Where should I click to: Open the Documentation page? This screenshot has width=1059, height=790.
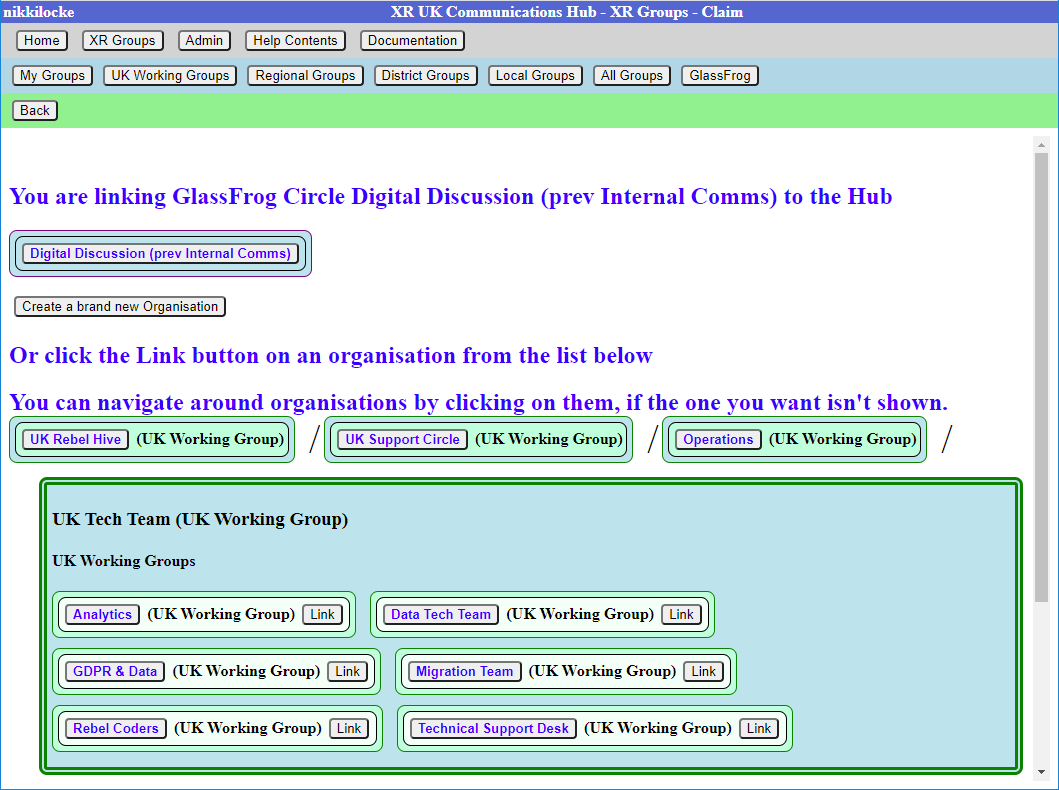point(412,41)
